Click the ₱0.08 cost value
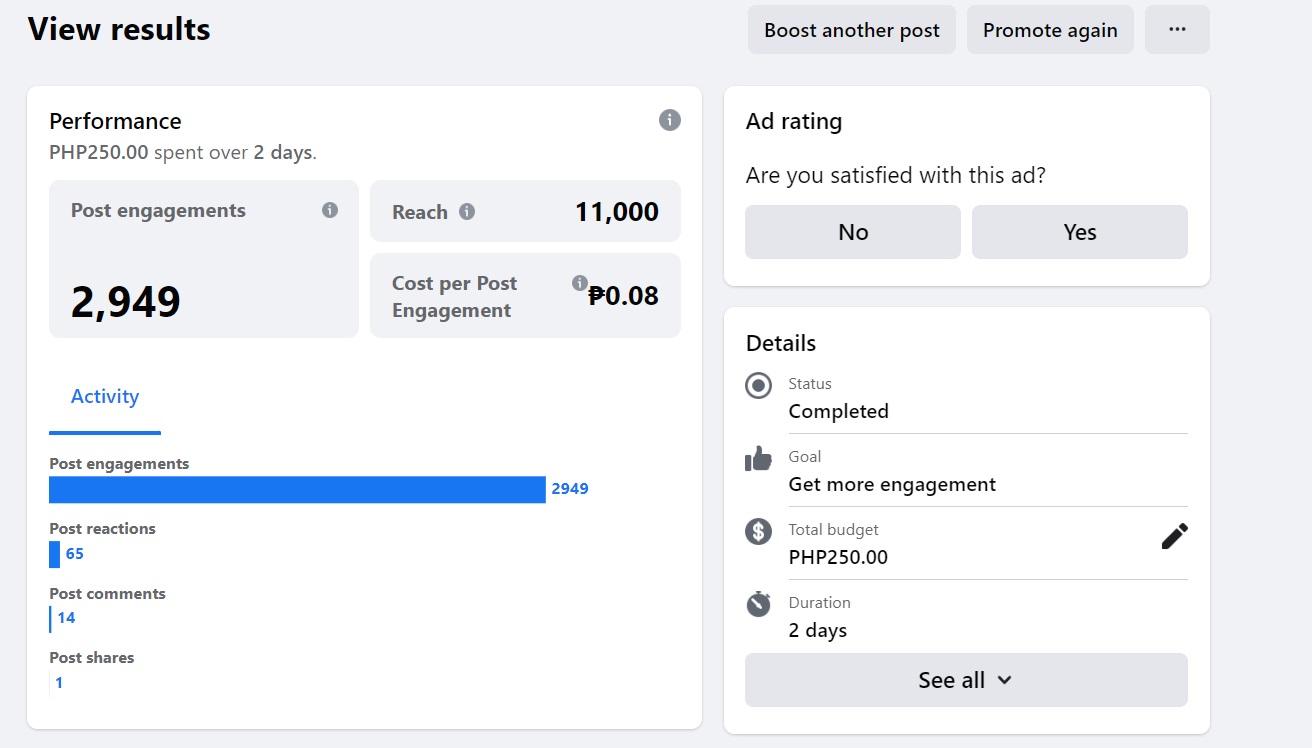The image size is (1312, 748). [624, 295]
